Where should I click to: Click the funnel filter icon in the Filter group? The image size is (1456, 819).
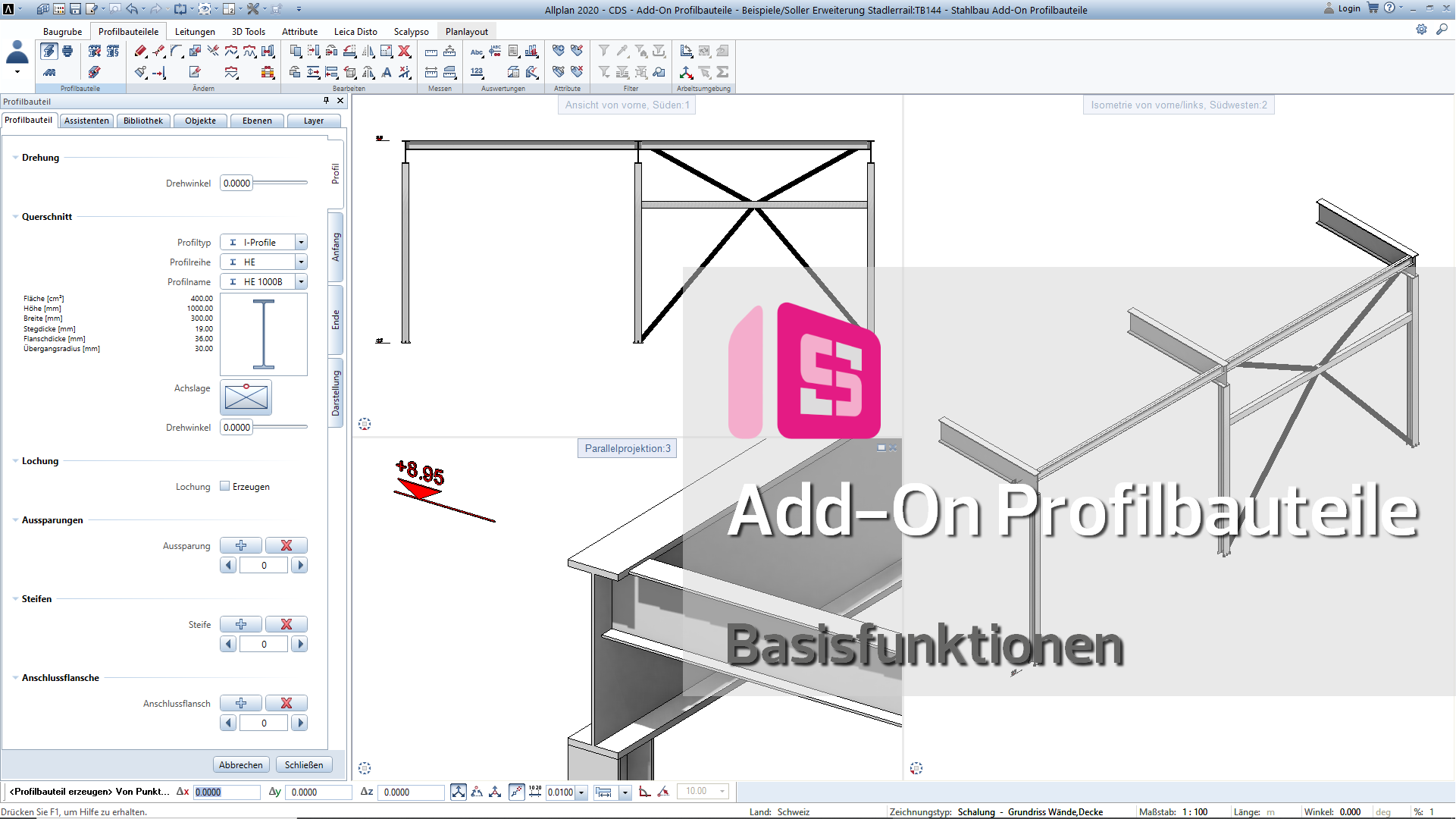pos(604,52)
